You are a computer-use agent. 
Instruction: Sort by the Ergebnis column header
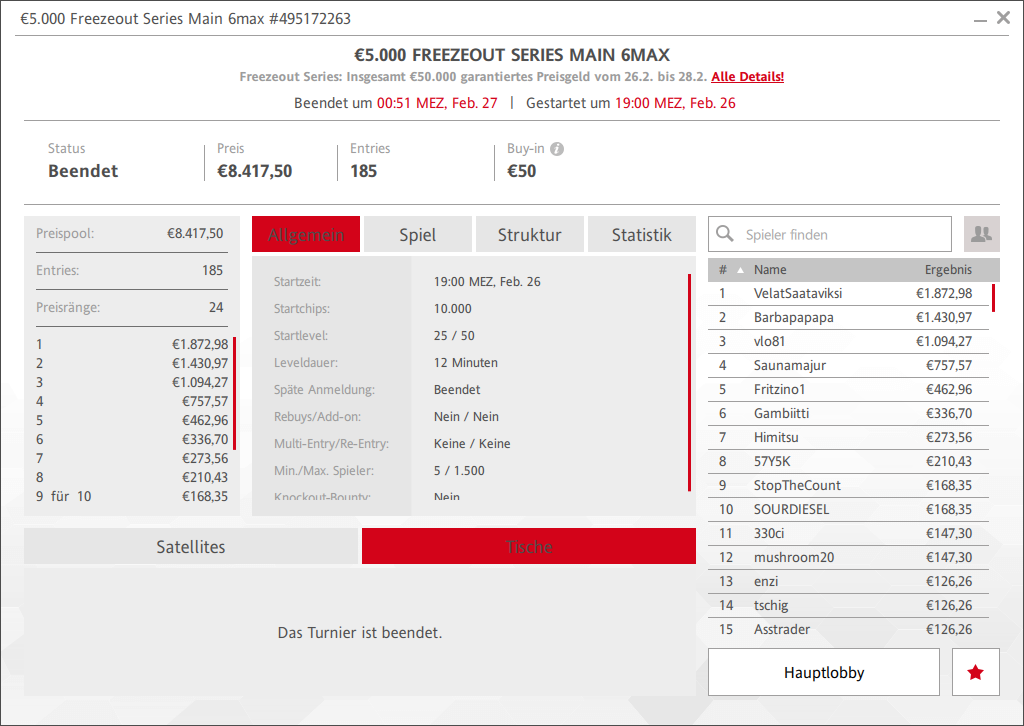(x=948, y=270)
